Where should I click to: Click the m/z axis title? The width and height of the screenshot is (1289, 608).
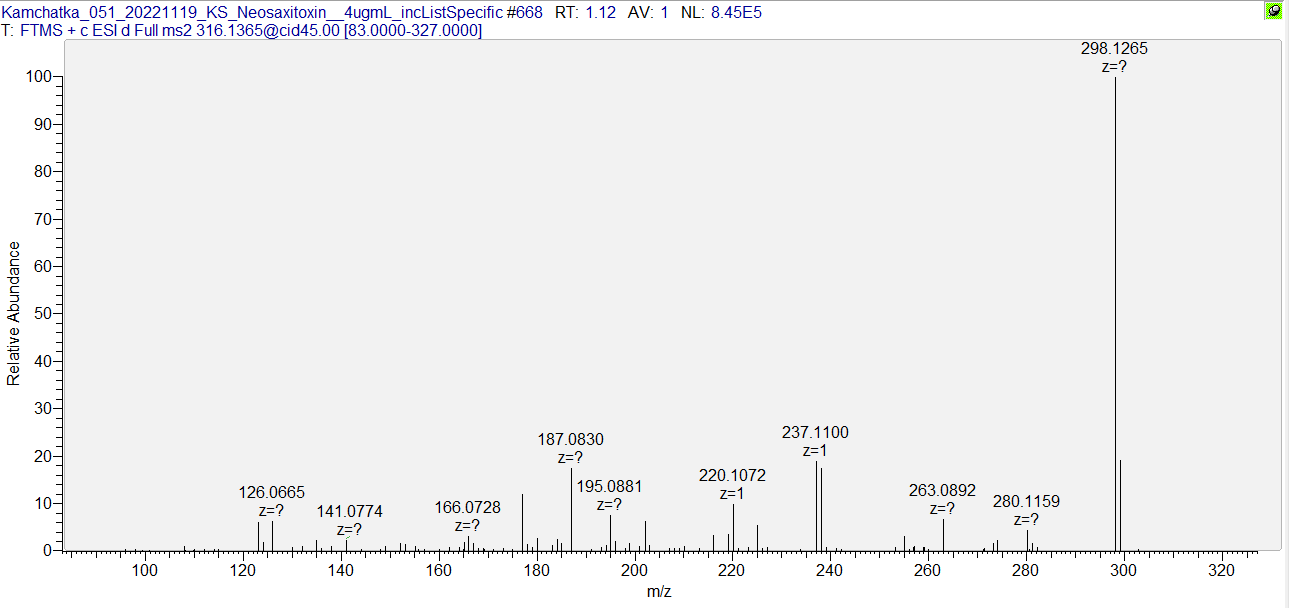pyautogui.click(x=659, y=592)
